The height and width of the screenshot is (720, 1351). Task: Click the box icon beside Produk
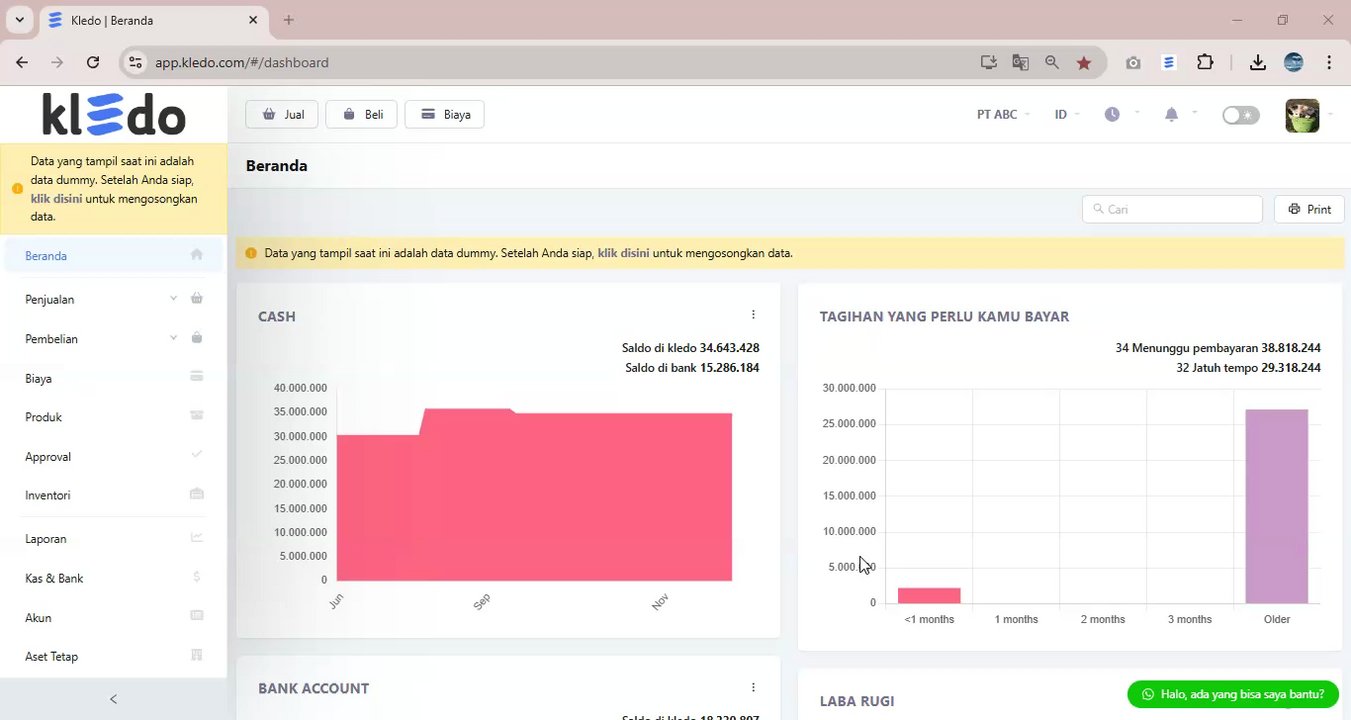click(x=197, y=416)
